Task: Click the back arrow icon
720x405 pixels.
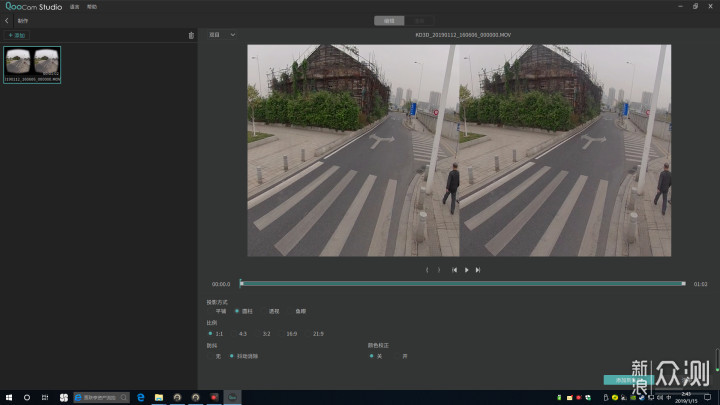Action: pos(7,20)
